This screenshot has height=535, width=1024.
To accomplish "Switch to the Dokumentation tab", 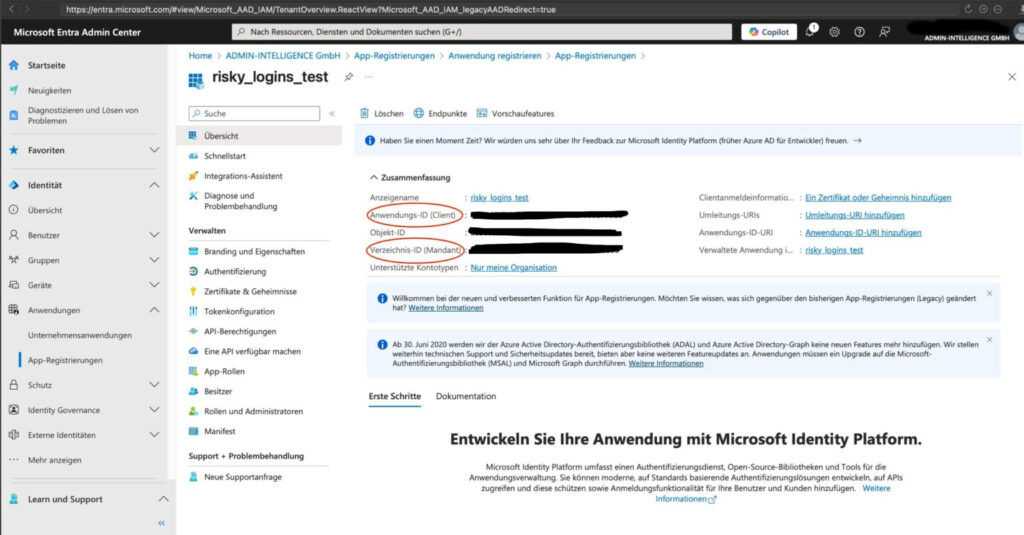I will pyautogui.click(x=466, y=397).
